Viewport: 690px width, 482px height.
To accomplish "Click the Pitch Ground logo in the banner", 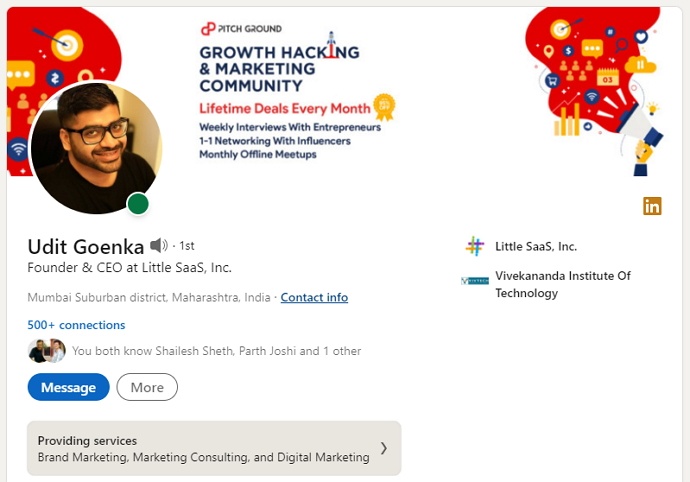I will point(241,29).
